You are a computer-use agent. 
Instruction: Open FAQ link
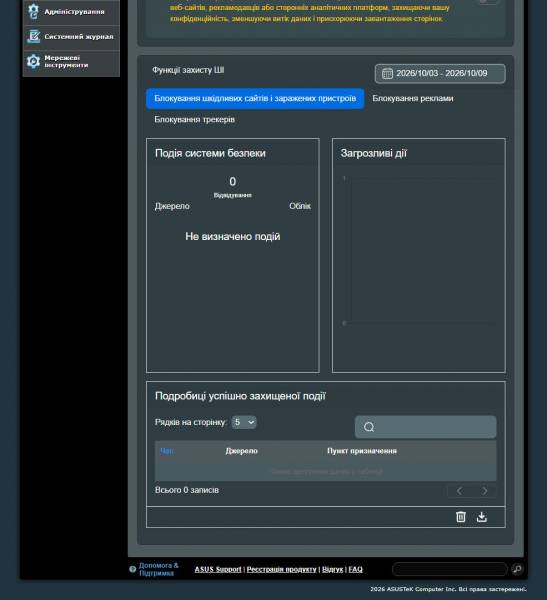click(355, 569)
